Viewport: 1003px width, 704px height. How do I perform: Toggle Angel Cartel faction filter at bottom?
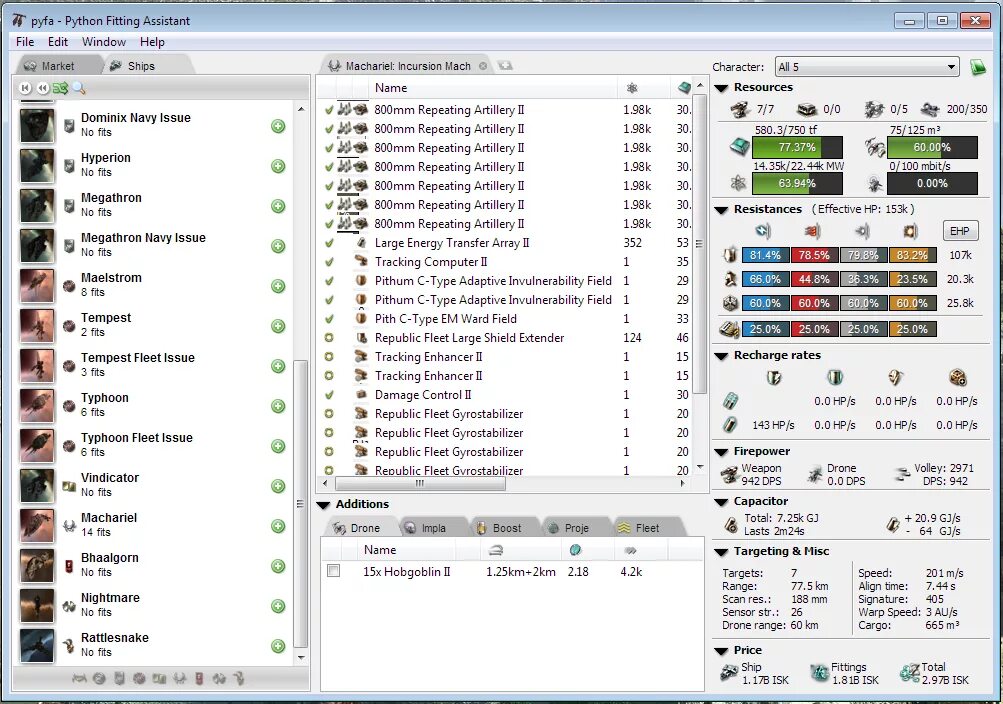coord(179,678)
